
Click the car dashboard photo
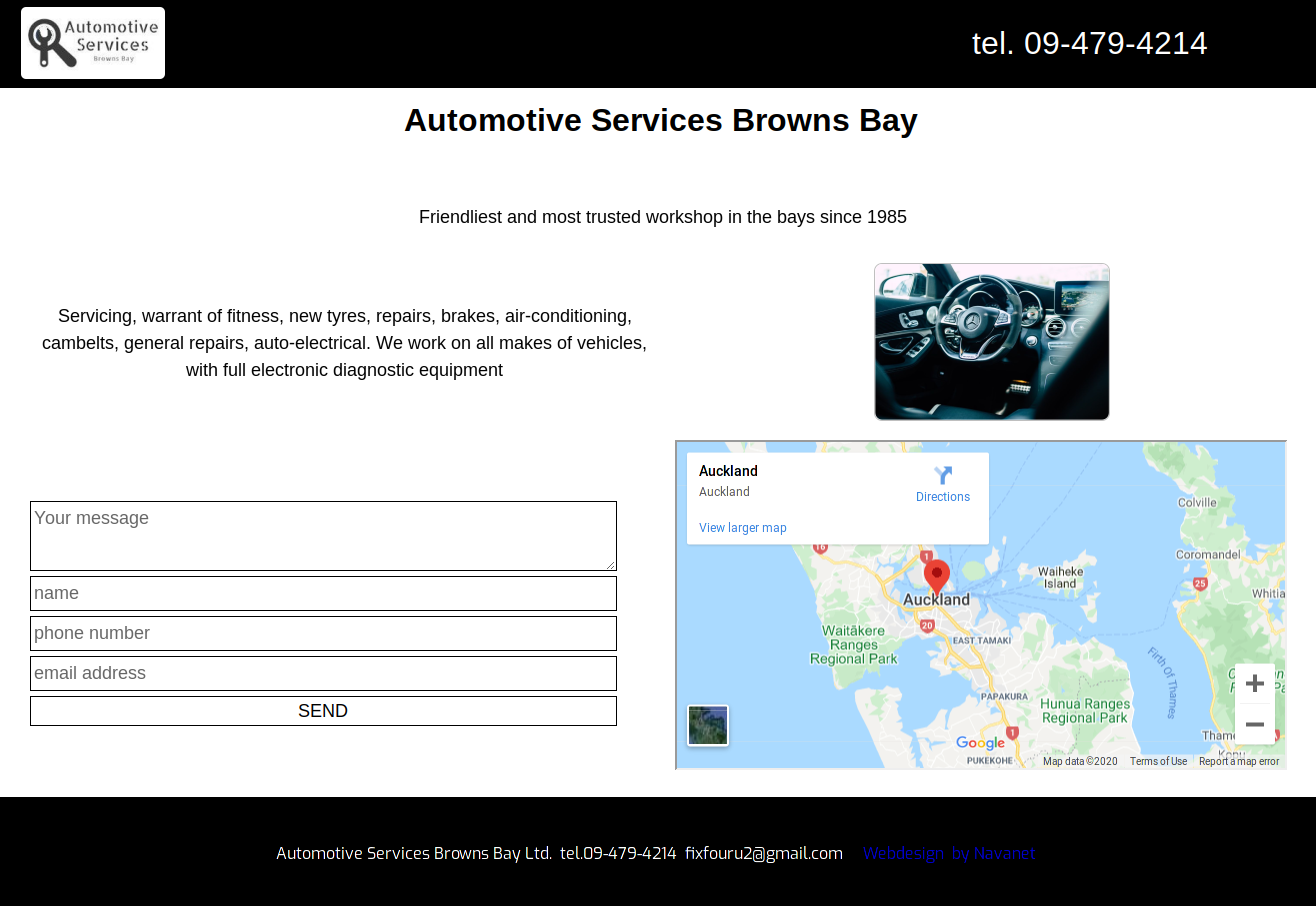(x=991, y=341)
